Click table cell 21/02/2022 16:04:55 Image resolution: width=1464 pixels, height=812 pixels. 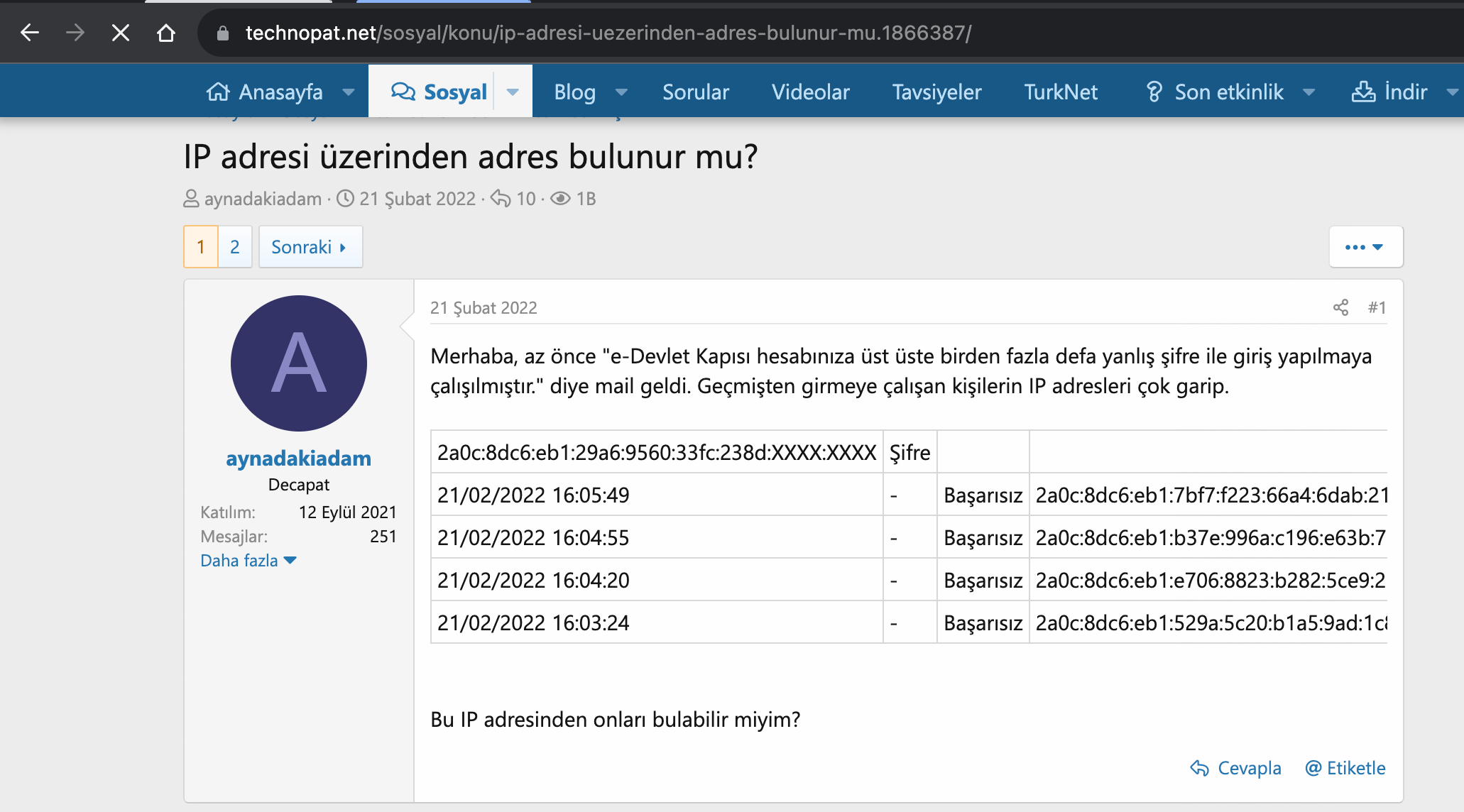657,537
